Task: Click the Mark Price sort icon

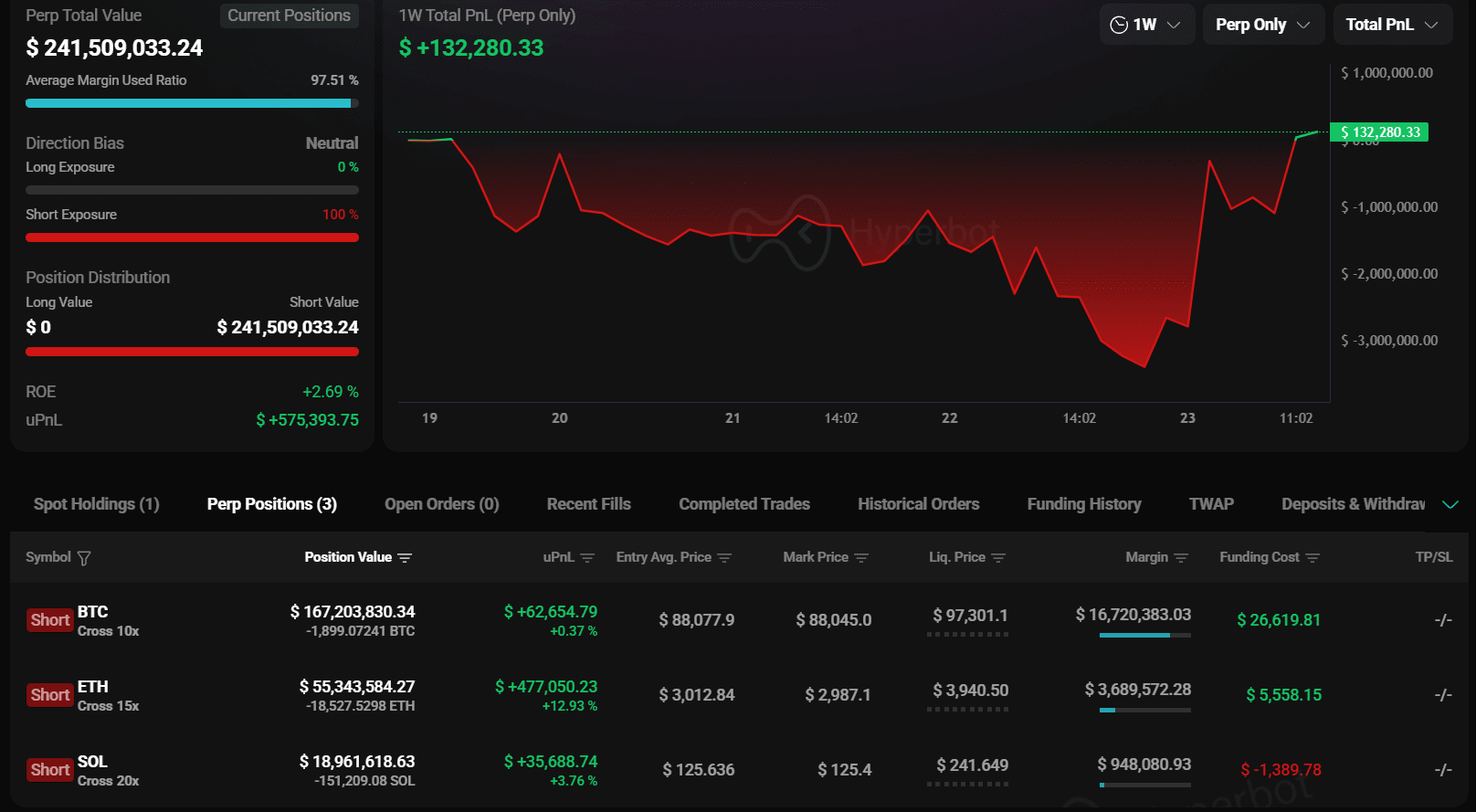Action: (861, 558)
